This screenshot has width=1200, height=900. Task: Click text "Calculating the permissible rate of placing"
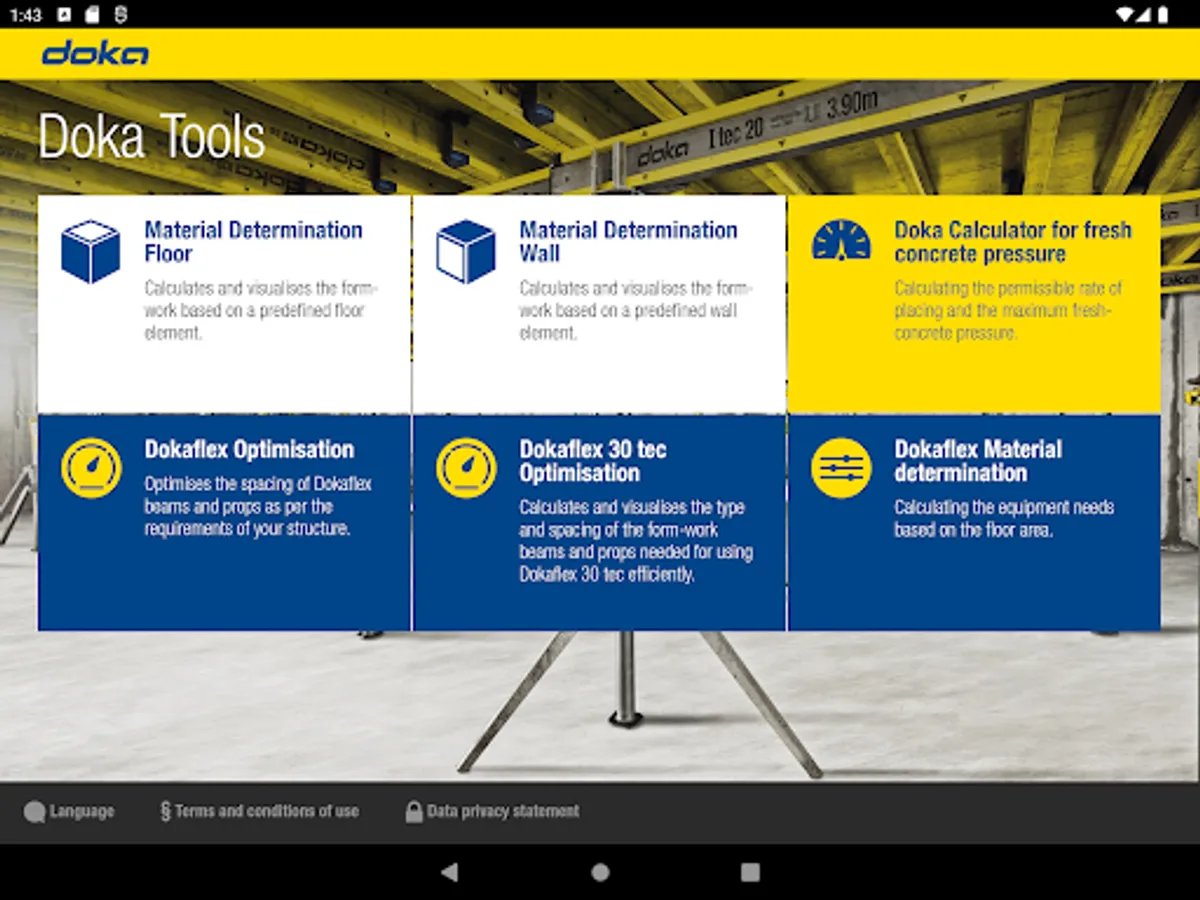1008,299
